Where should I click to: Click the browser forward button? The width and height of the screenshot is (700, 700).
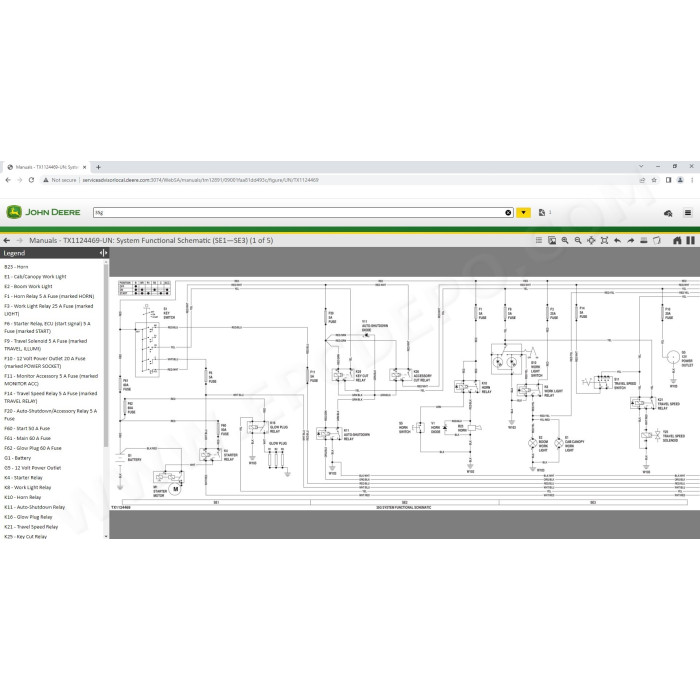[20, 180]
